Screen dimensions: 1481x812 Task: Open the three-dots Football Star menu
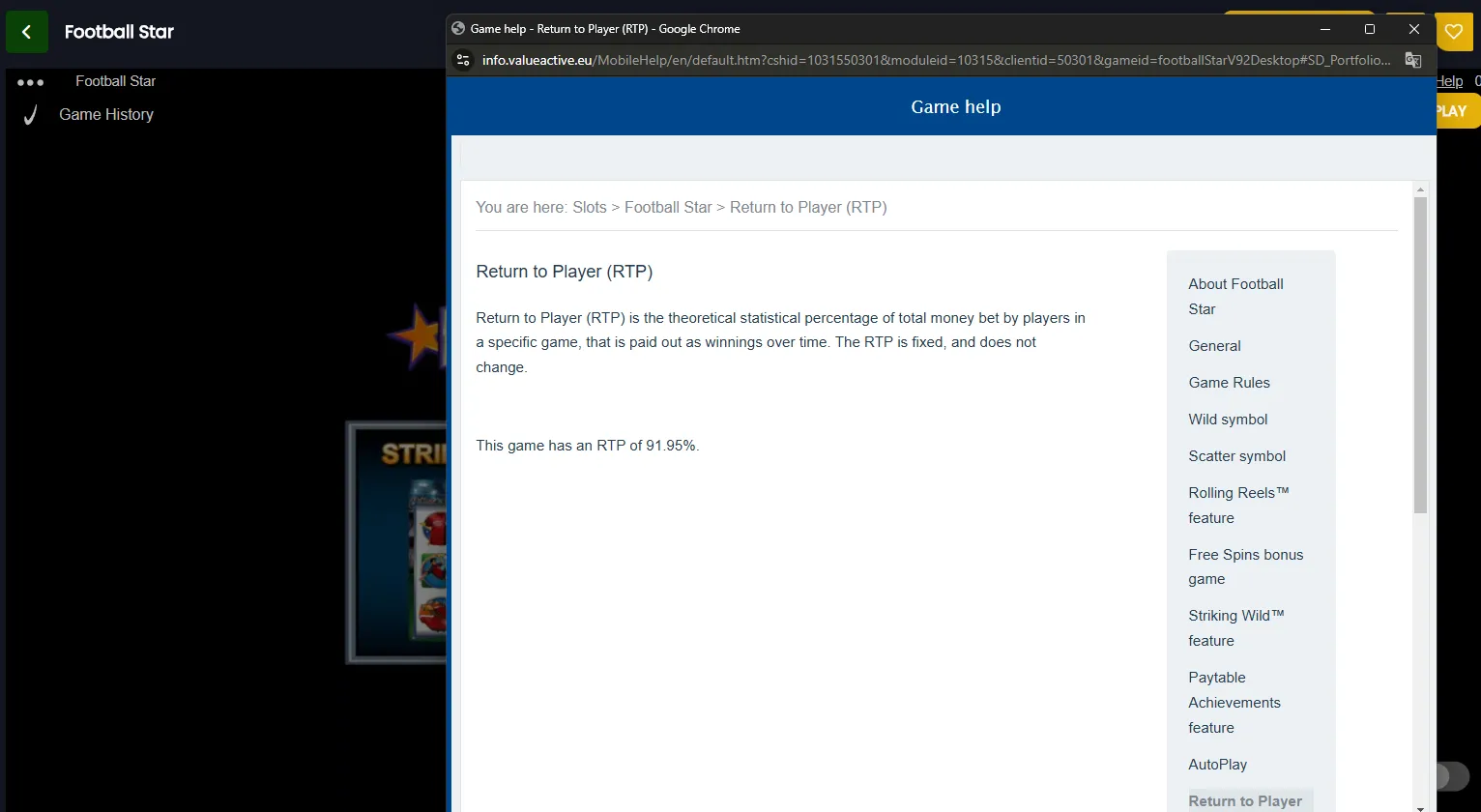[x=31, y=82]
